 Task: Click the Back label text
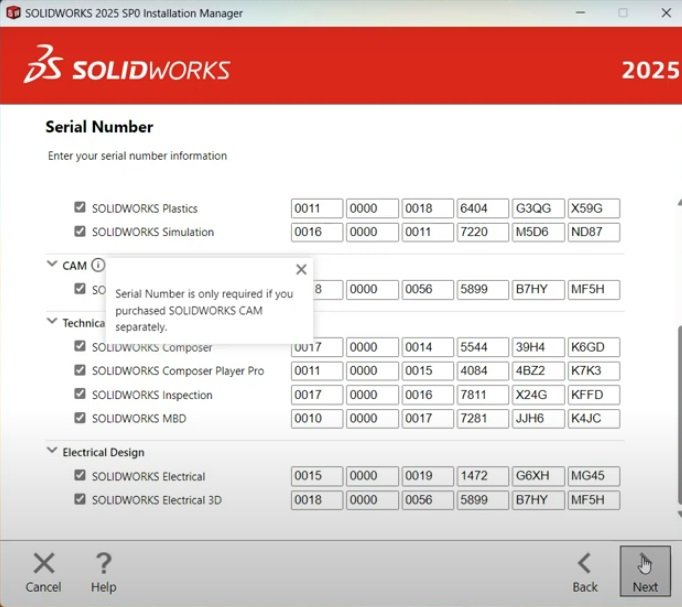point(585,587)
